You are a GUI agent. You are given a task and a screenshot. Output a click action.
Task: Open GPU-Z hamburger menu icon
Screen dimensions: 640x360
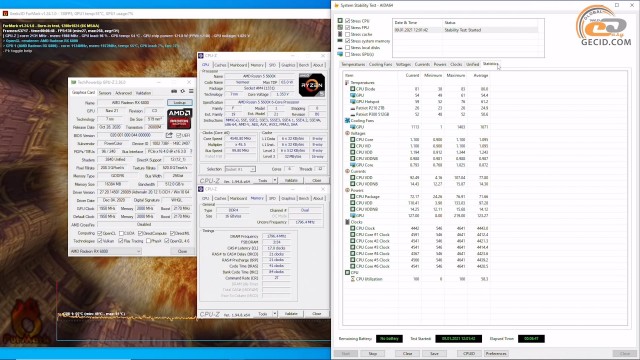tap(191, 91)
